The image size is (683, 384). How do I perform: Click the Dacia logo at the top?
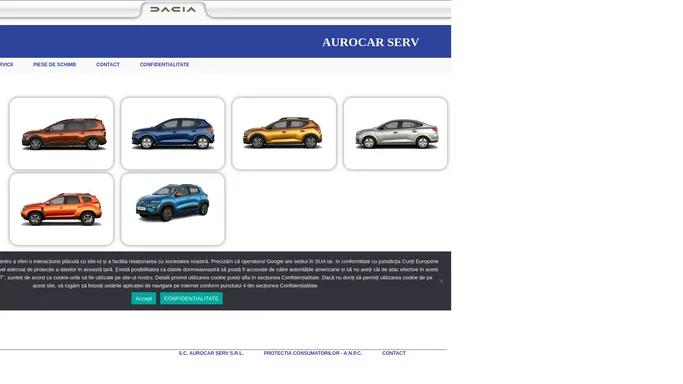coord(173,9)
